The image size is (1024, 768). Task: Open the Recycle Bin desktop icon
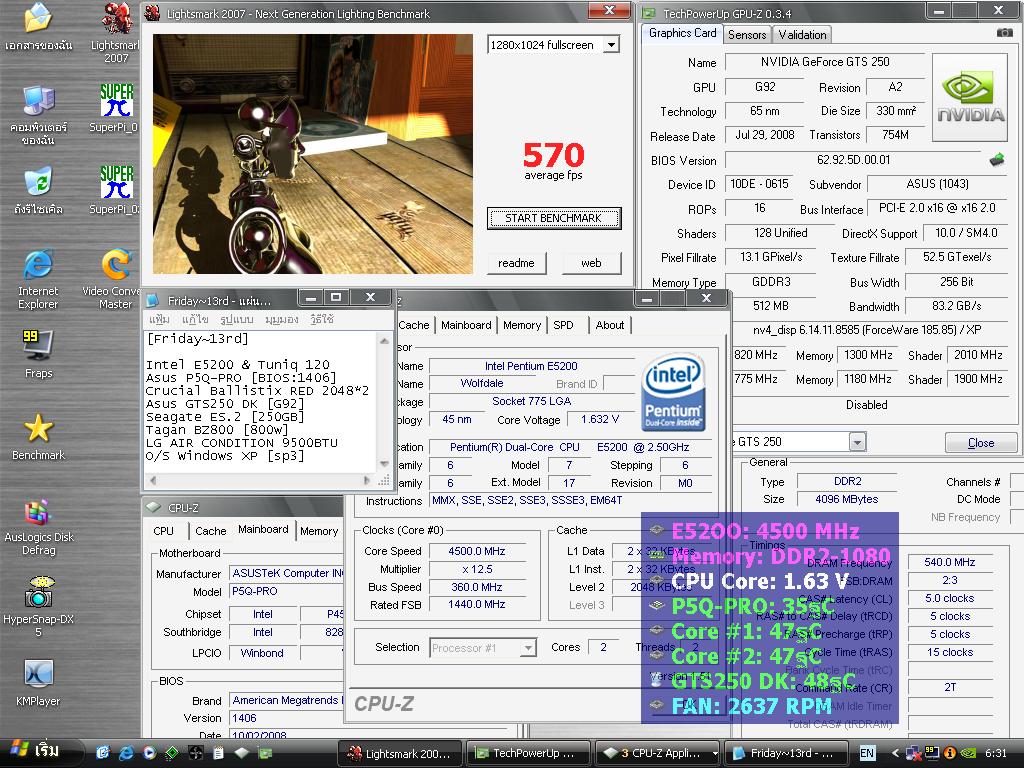(38, 191)
